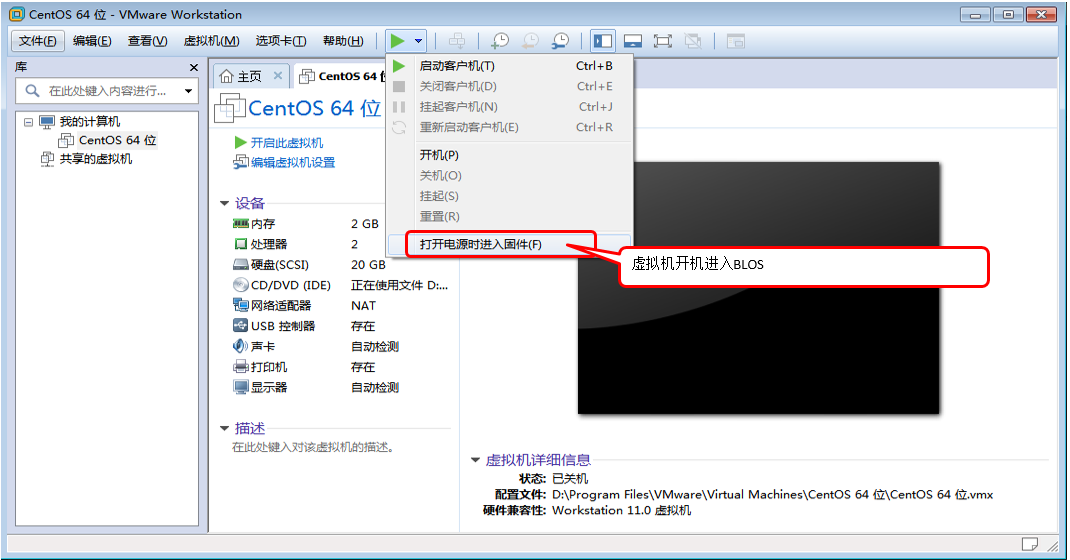
Task: Select 挂起(S) menu entry
Action: pos(510,196)
